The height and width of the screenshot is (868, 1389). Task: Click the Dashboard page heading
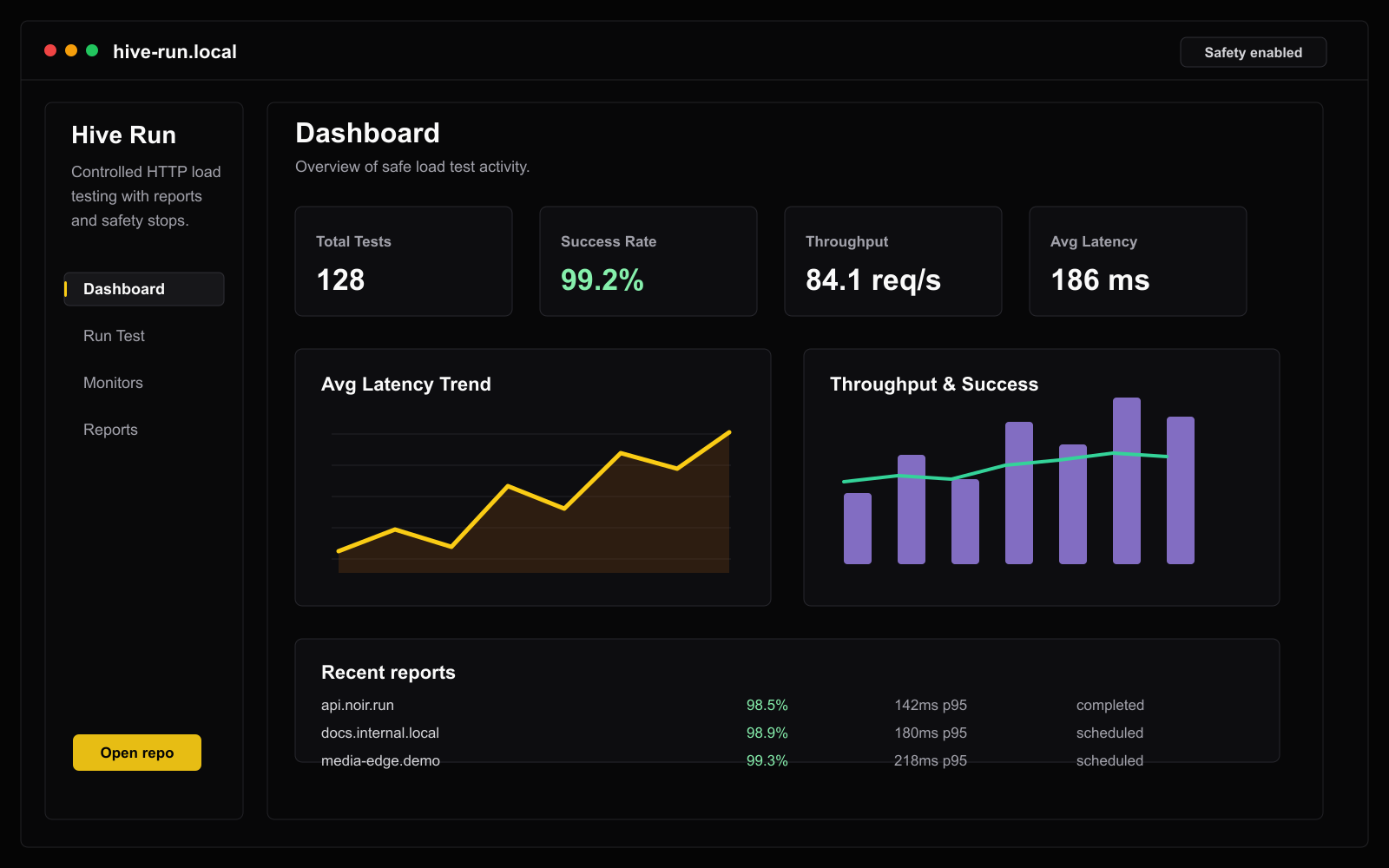367,133
